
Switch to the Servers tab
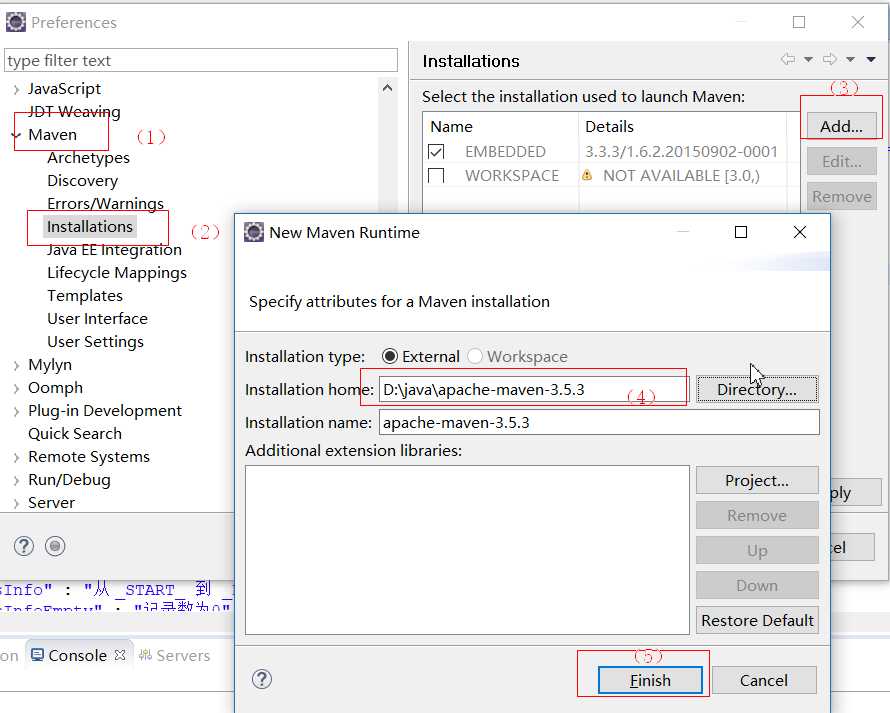click(x=175, y=655)
